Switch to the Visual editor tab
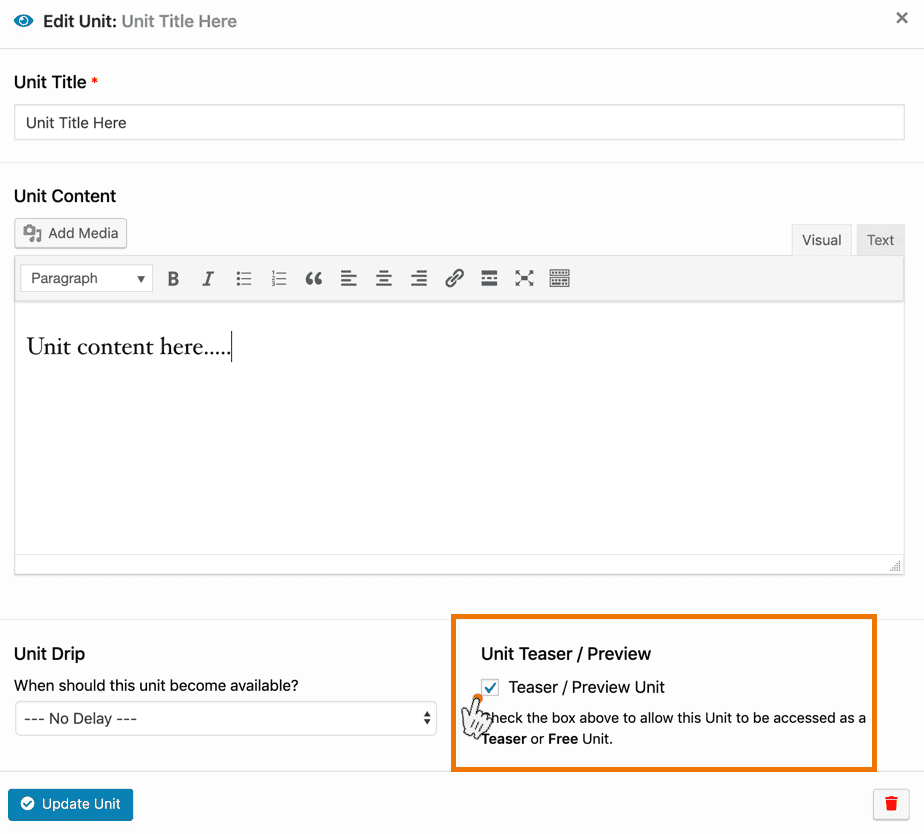The image size is (924, 834). click(x=821, y=240)
